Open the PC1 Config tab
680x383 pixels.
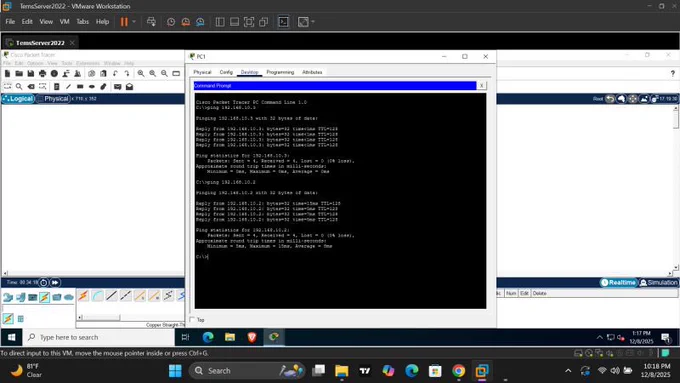(x=226, y=72)
